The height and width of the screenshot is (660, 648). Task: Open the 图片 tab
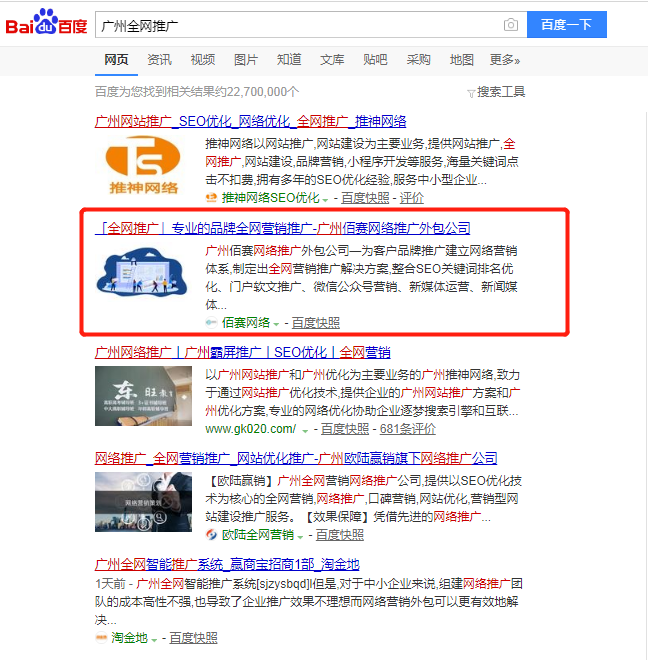click(245, 60)
